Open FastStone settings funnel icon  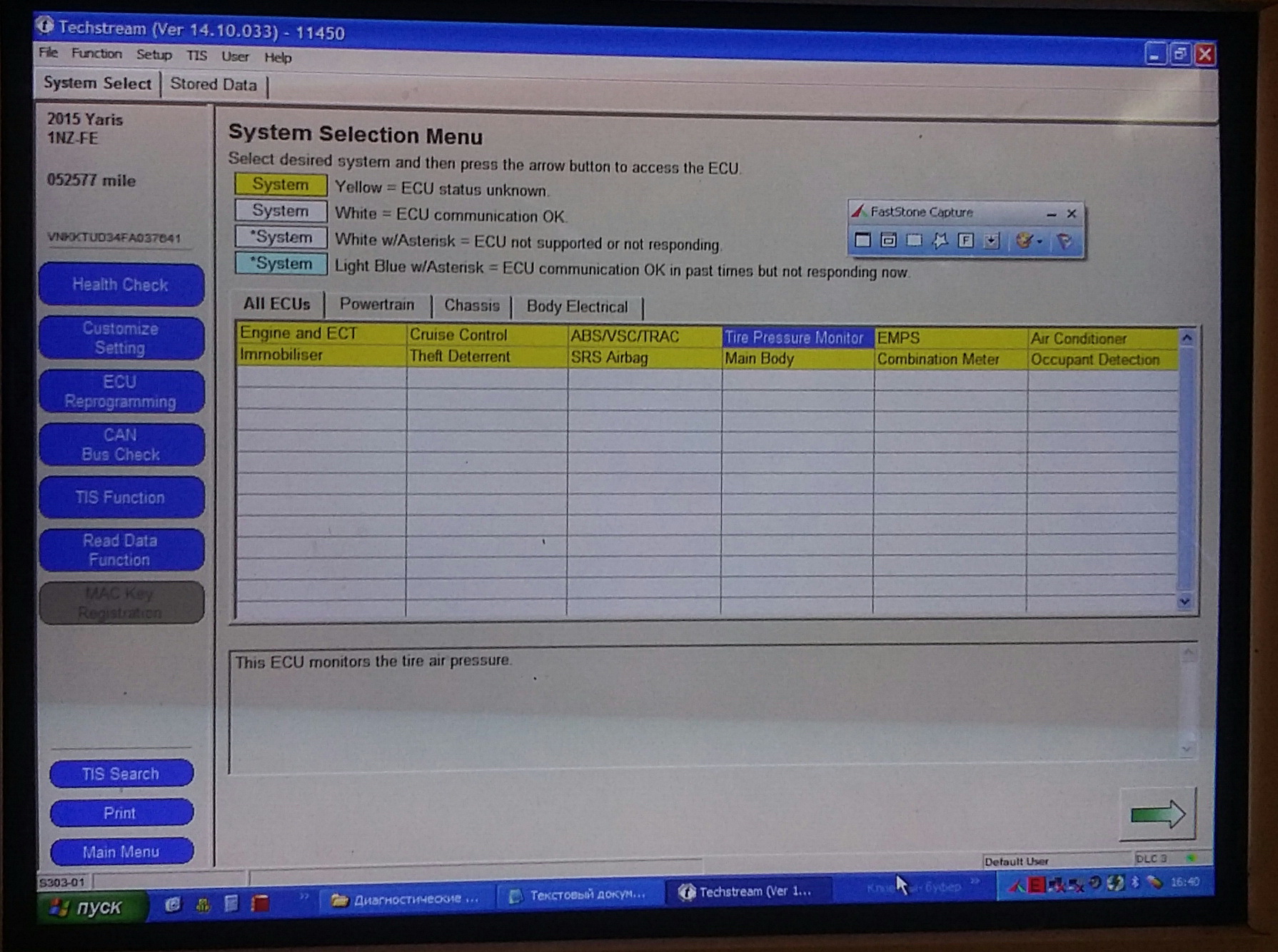point(1065,241)
